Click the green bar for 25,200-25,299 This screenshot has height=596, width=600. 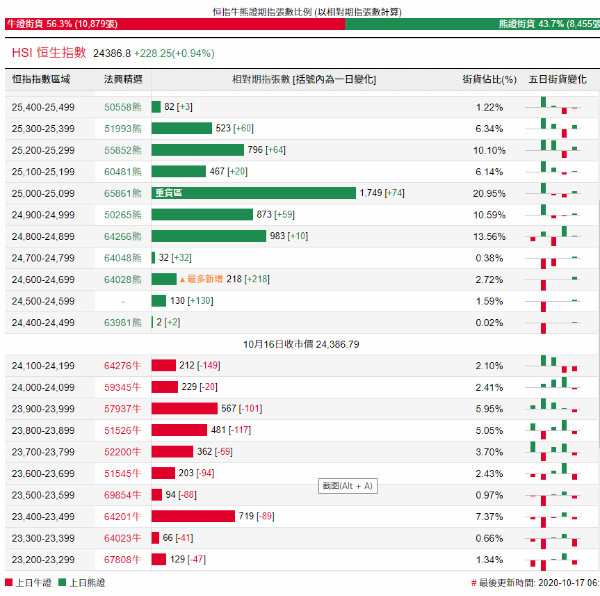pyautogui.click(x=197, y=150)
